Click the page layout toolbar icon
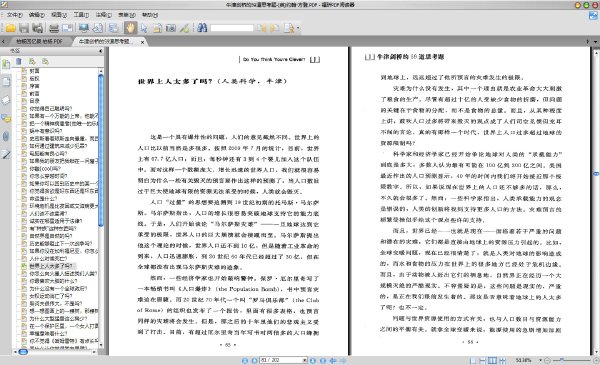The height and width of the screenshot is (365, 600). pos(113,28)
